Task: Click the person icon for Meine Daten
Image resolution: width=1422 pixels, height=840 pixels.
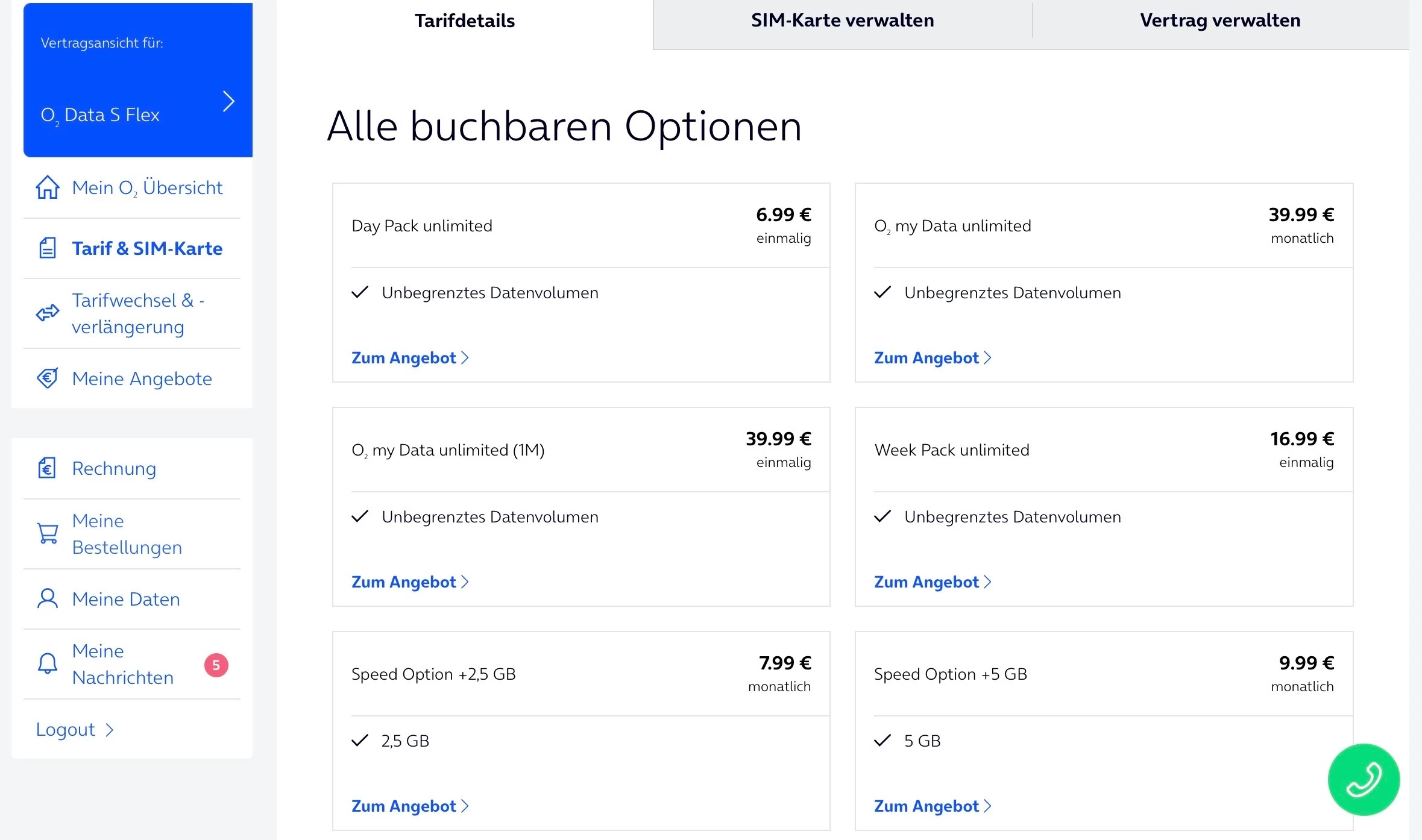Action: (48, 599)
